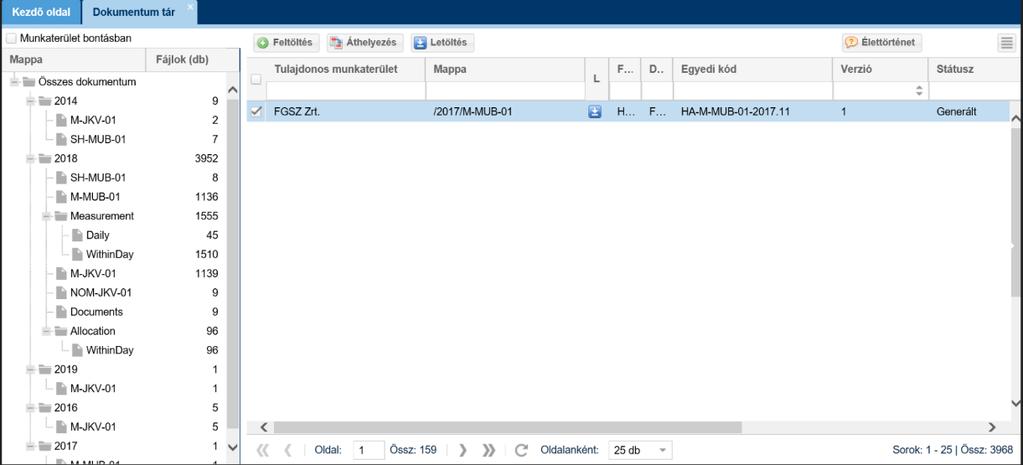Screen dimensions: 1023x465
Task: Collapse the Measurement folder
Action: (x=46, y=216)
